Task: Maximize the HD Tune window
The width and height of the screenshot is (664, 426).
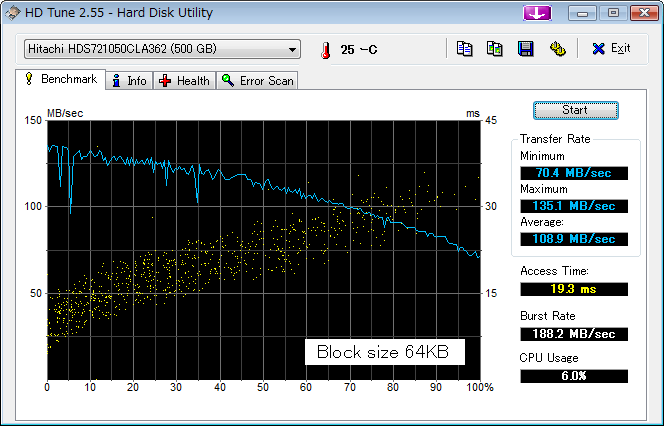Action: click(x=613, y=13)
